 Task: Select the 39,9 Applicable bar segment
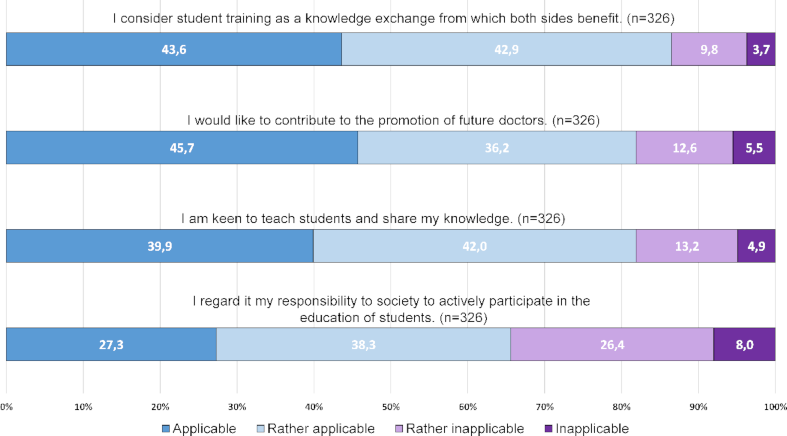coord(160,245)
